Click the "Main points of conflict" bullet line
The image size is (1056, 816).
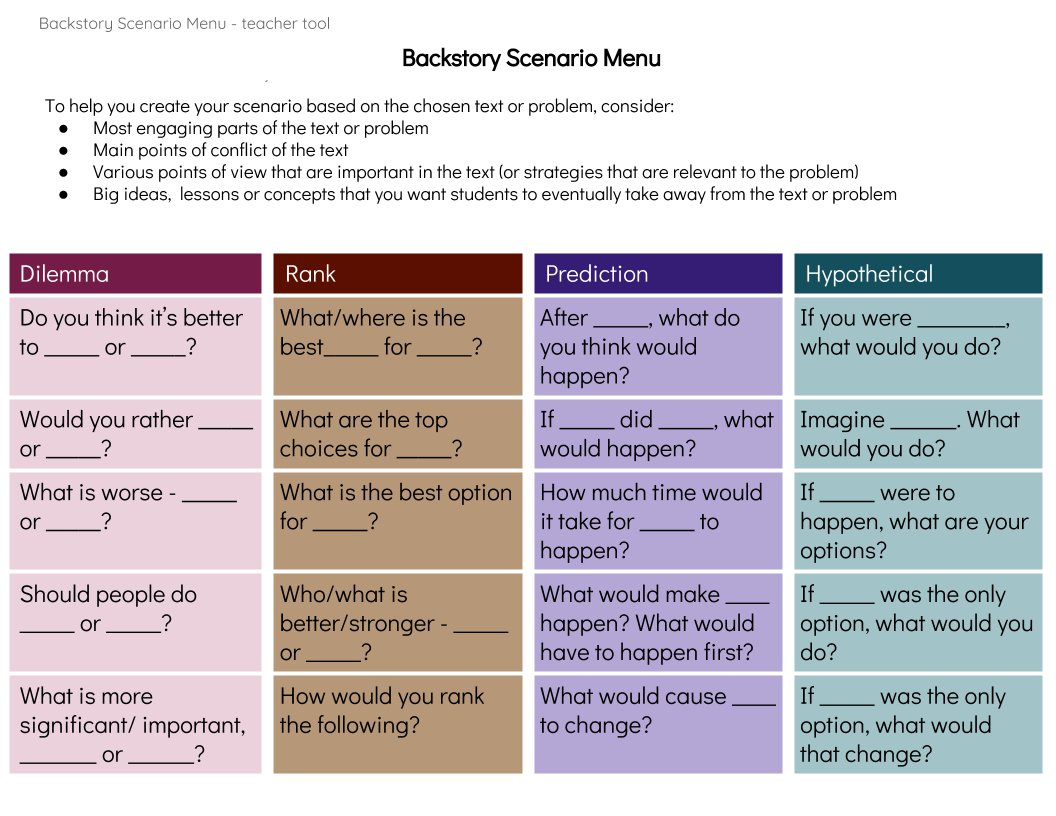[220, 150]
